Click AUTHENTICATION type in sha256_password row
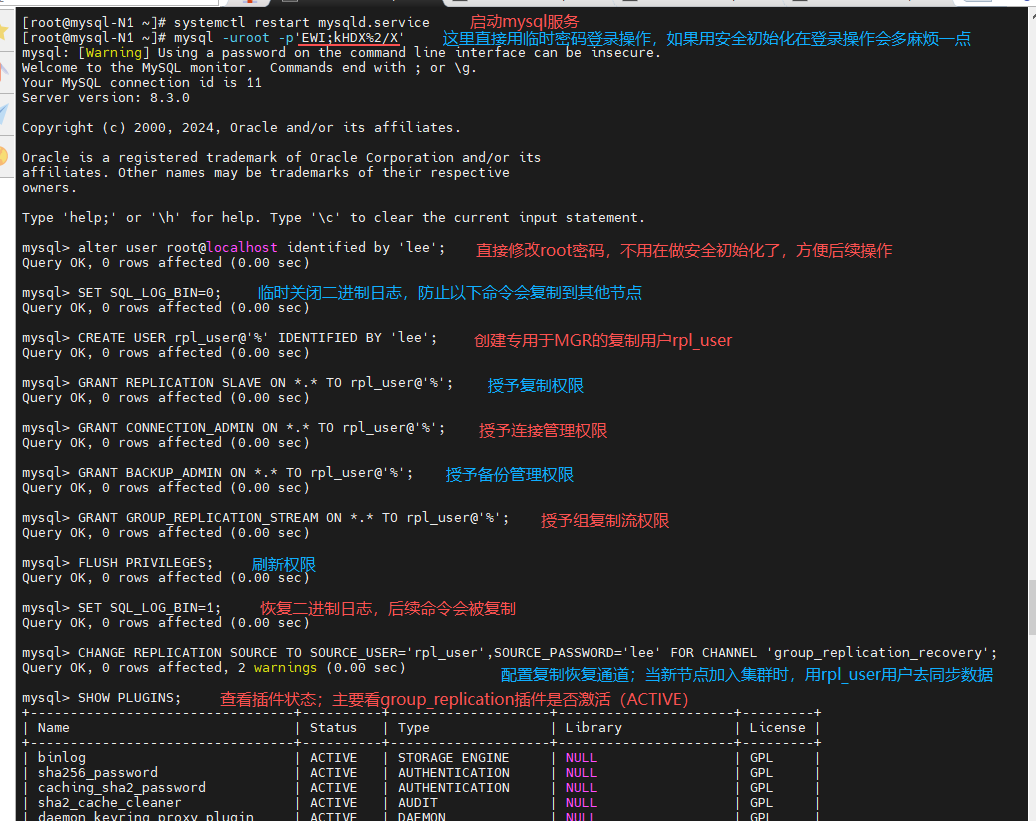This screenshot has height=821, width=1036. tap(453, 773)
